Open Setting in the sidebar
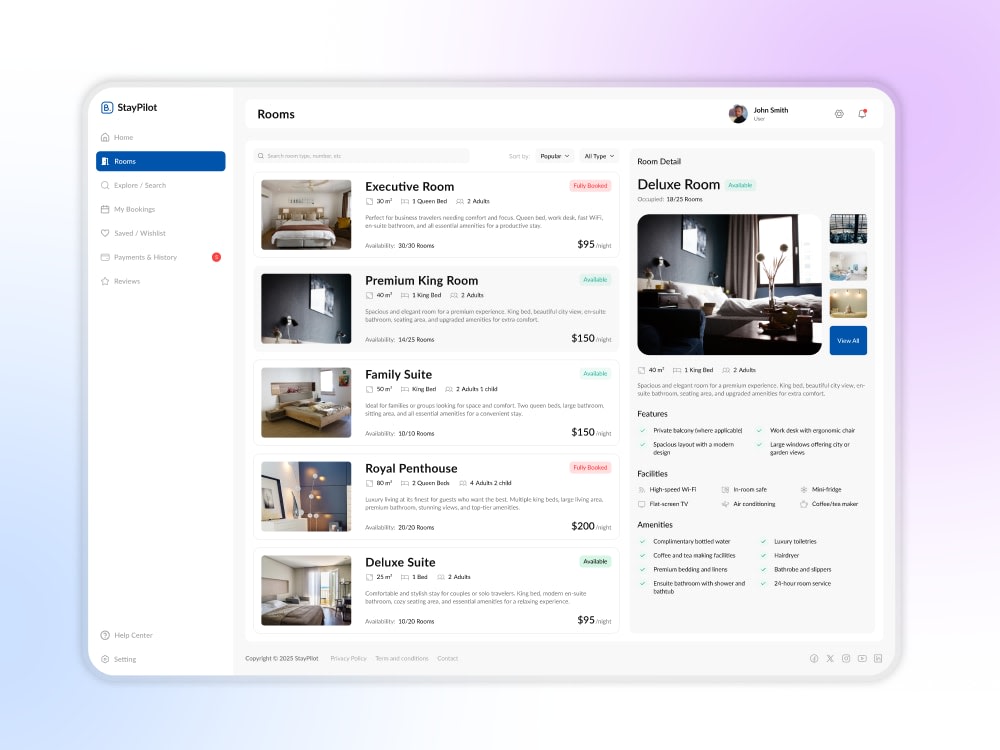Viewport: 1000px width, 750px height. pyautogui.click(x=119, y=659)
